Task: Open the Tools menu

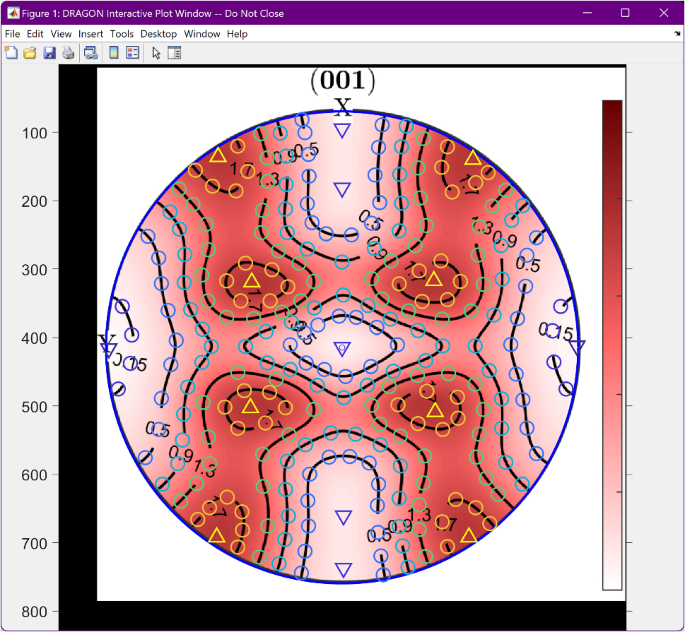Action: coord(121,34)
